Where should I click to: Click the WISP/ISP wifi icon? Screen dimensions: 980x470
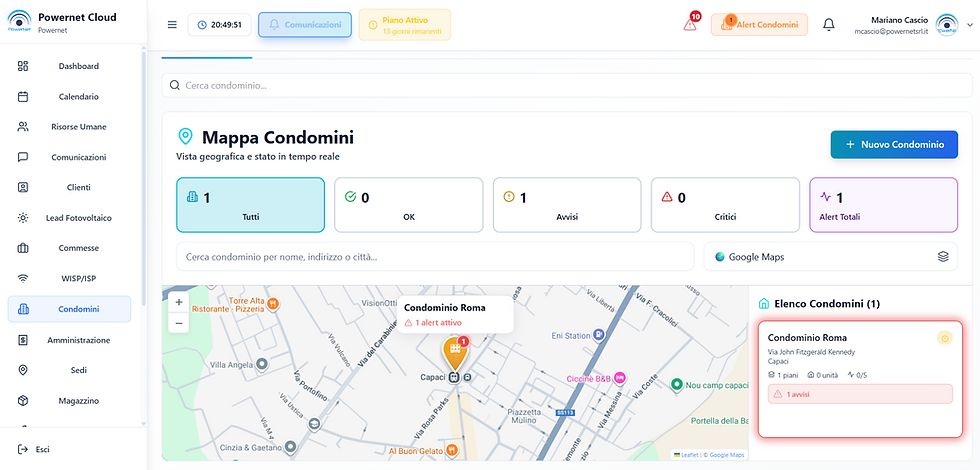[x=23, y=278]
